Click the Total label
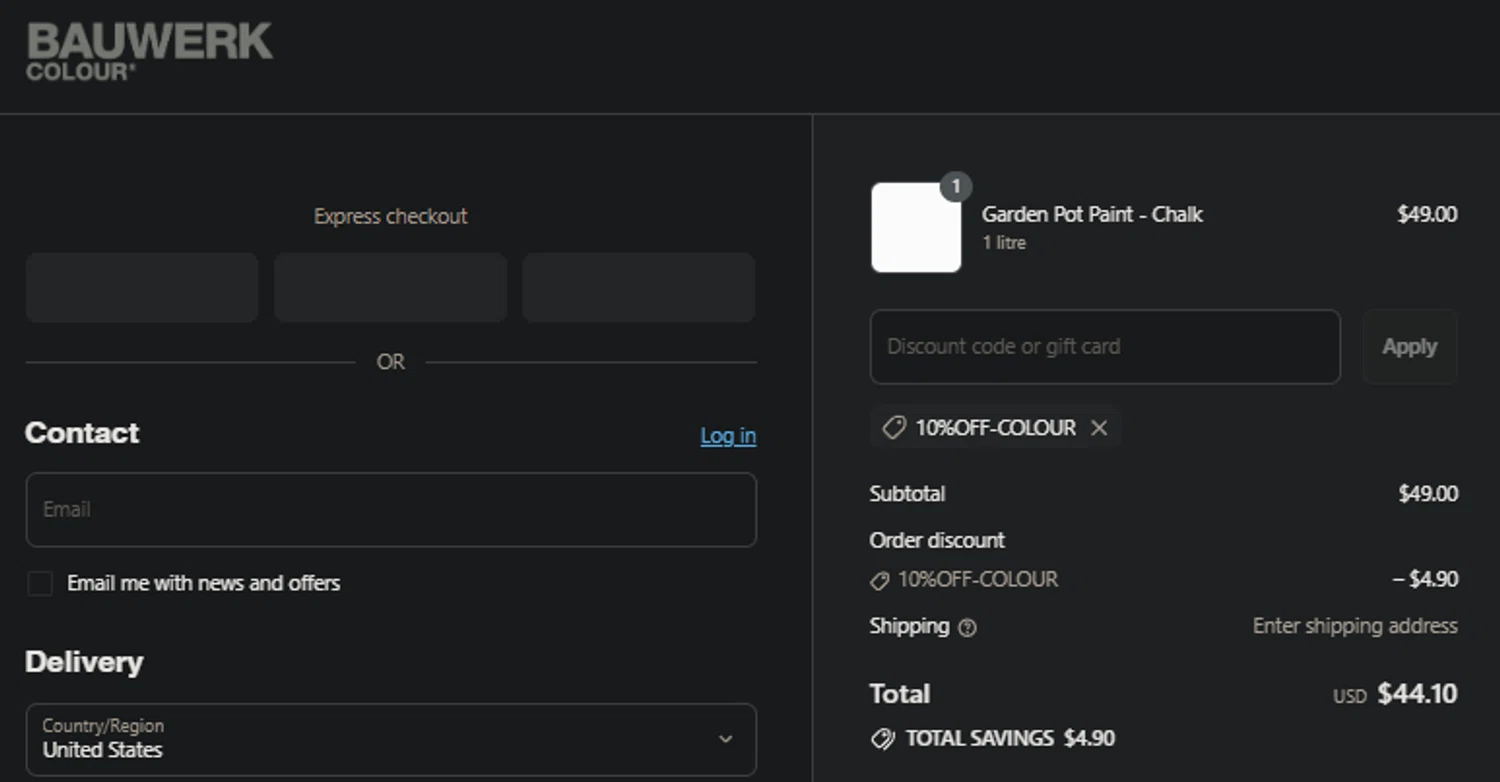This screenshot has height=782, width=1500. click(x=900, y=694)
